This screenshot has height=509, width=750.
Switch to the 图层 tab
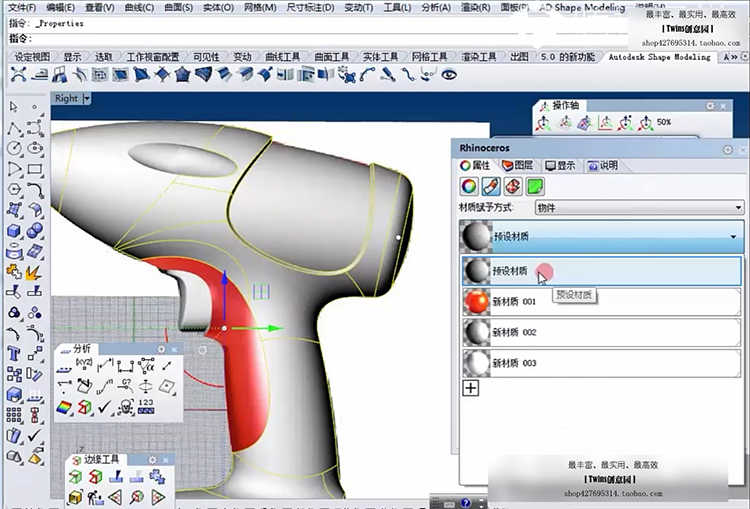[x=521, y=165]
